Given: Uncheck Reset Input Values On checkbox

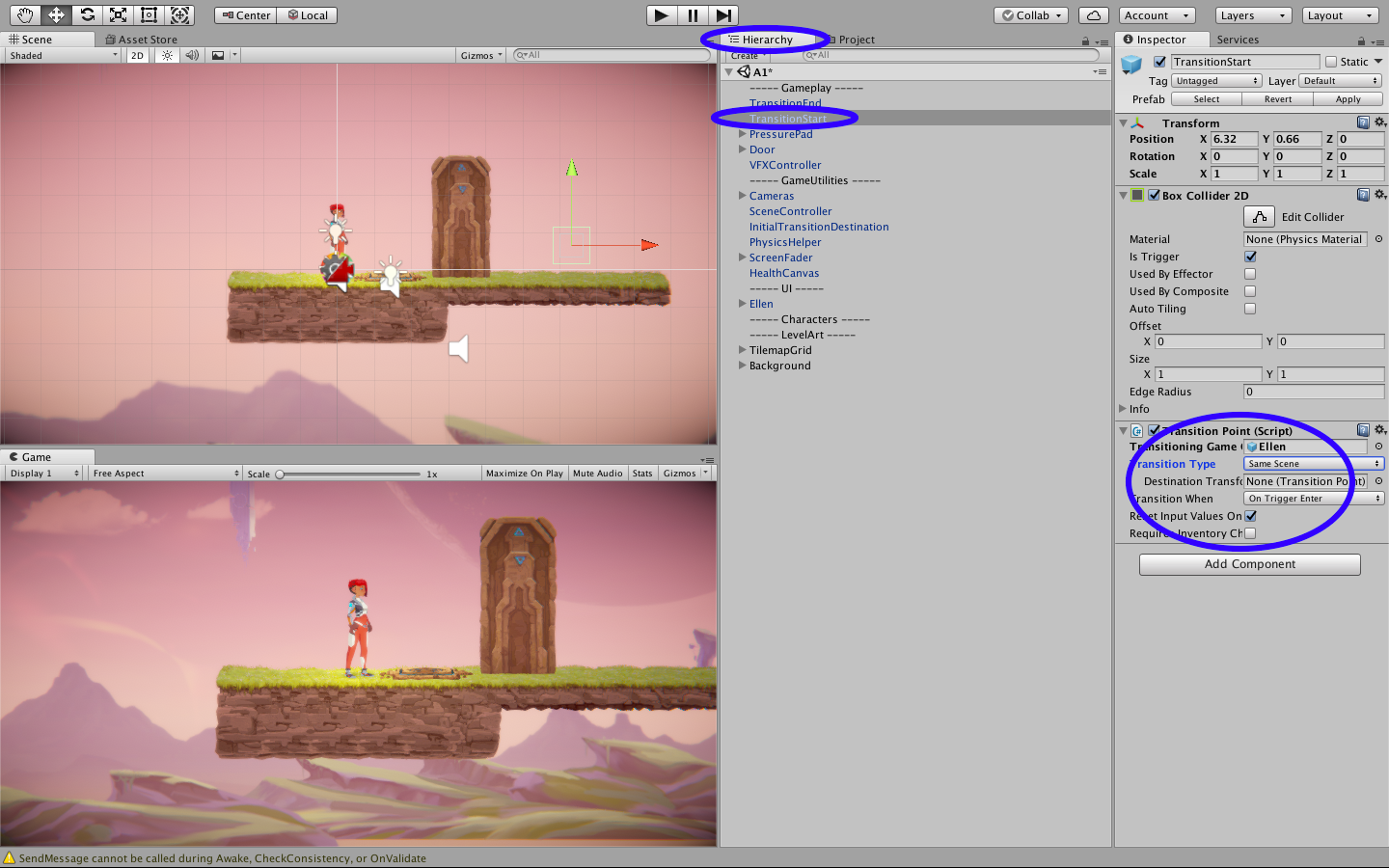Looking at the screenshot, I should click(1250, 516).
